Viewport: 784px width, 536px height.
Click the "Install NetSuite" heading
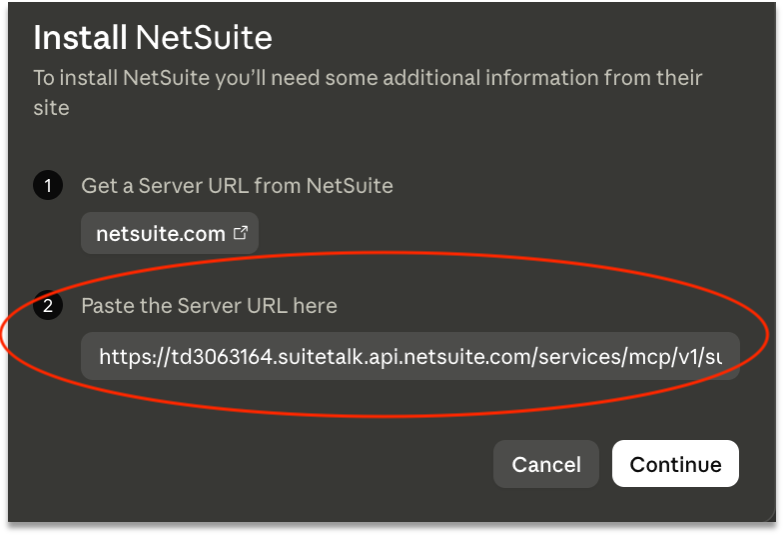pos(153,38)
